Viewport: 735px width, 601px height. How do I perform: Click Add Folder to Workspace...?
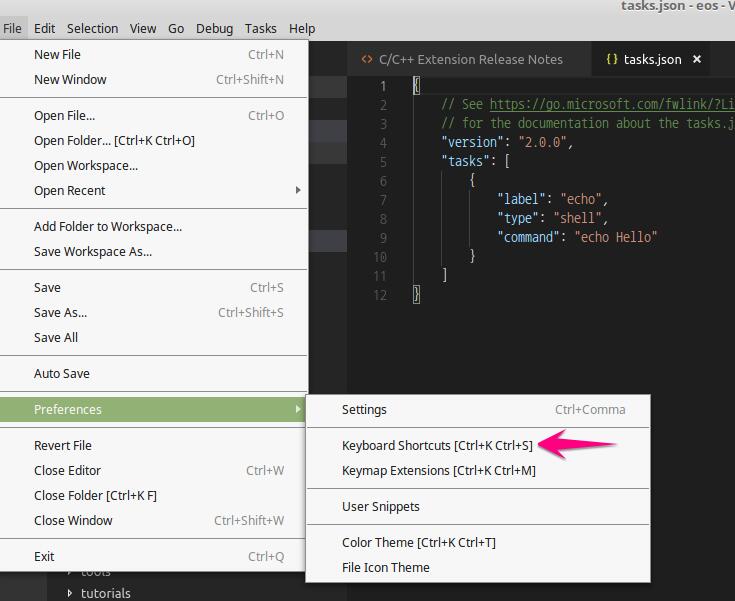coord(154,227)
